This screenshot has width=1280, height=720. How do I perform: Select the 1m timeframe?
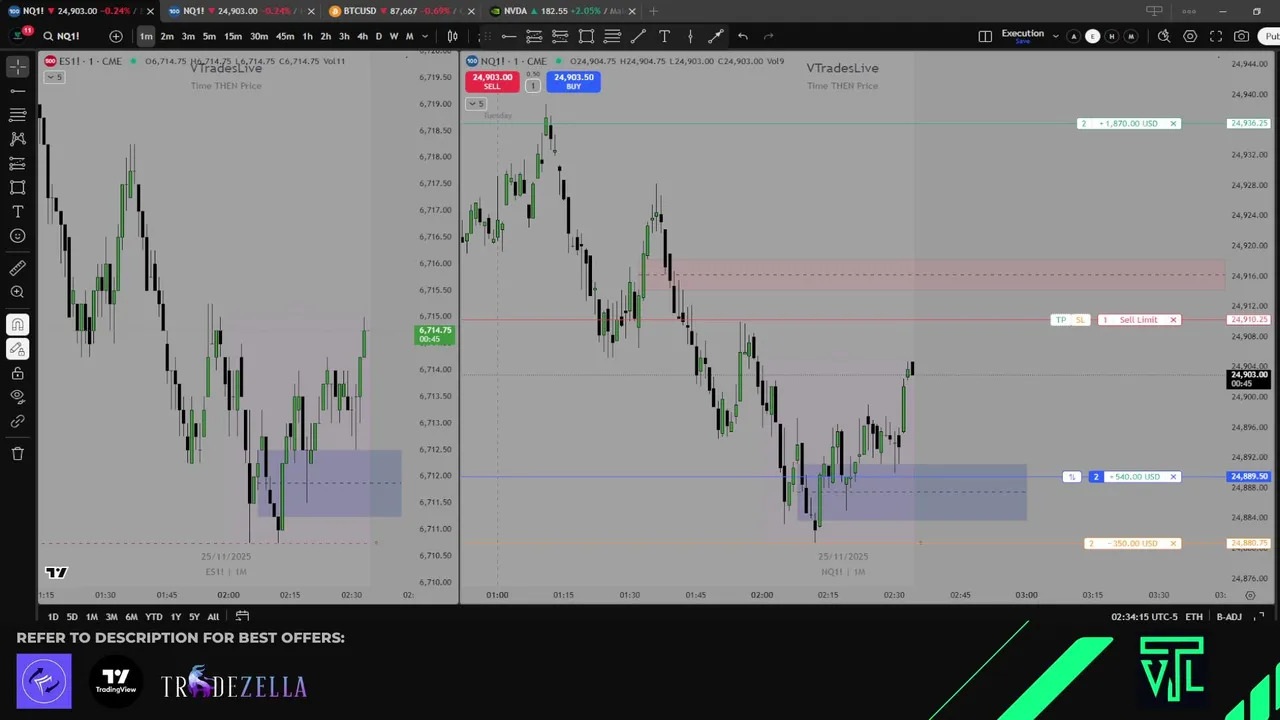146,36
